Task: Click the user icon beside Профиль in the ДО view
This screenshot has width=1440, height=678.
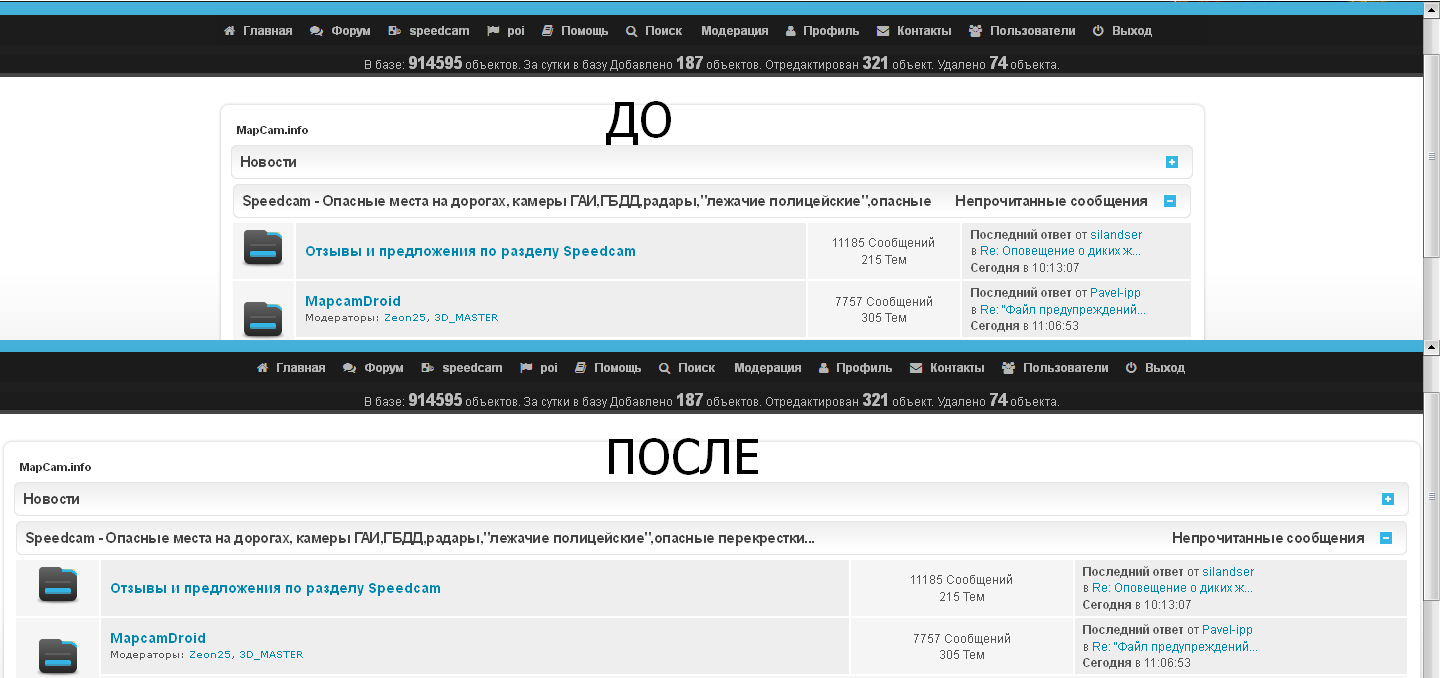Action: [791, 31]
